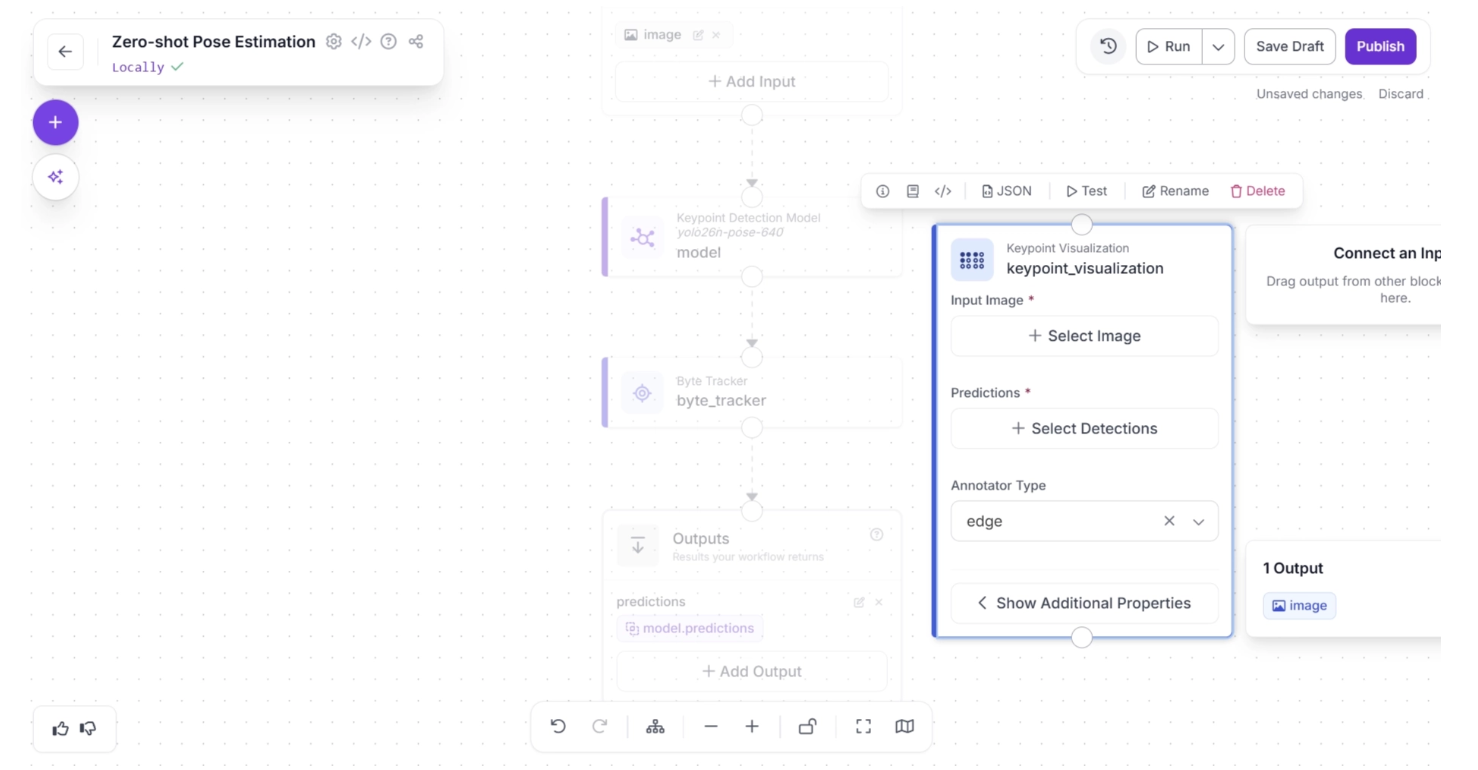Screen dimensions: 1478x770
Task: Expand Show Additional Properties
Action: tap(1084, 603)
